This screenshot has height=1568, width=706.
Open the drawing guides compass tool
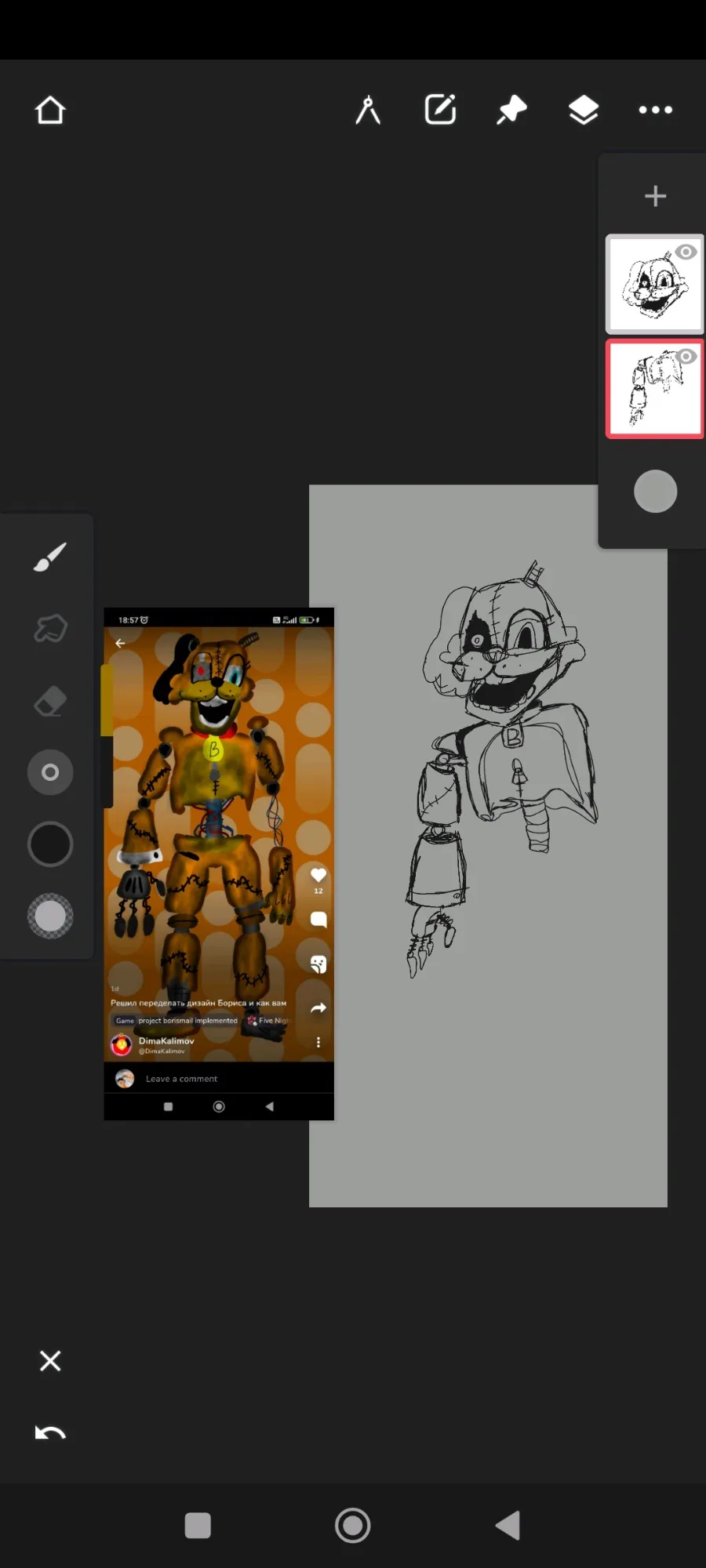pos(368,110)
